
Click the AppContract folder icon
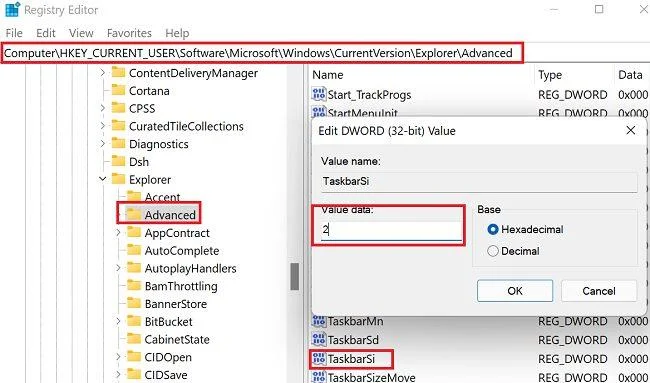coord(134,233)
